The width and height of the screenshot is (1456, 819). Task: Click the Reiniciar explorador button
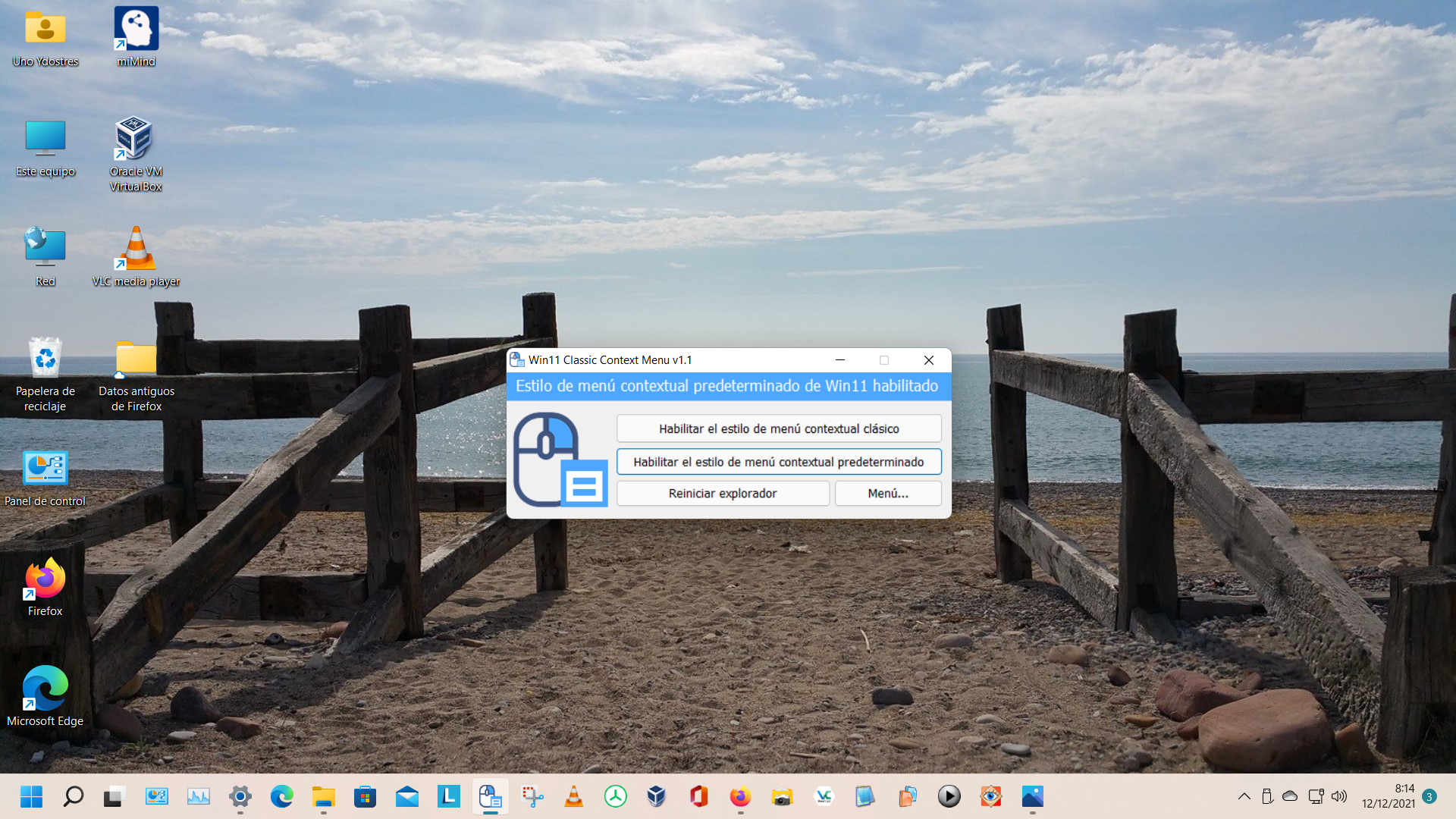(x=723, y=494)
